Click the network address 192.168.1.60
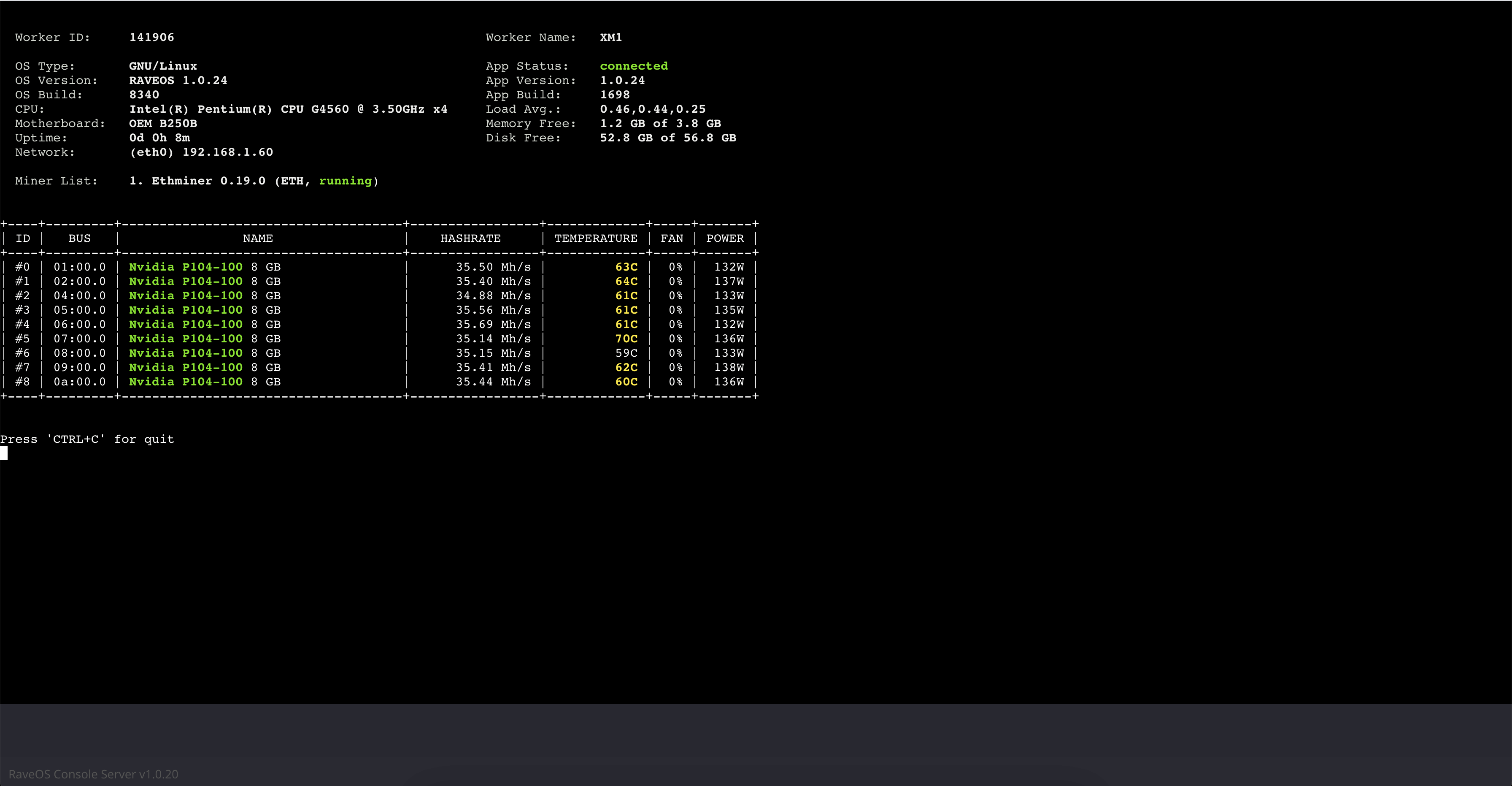1512x786 pixels. [x=227, y=152]
